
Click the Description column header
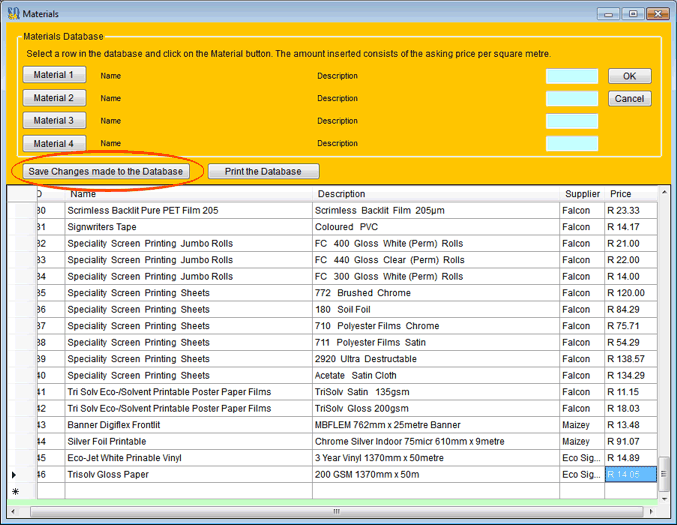click(x=341, y=194)
